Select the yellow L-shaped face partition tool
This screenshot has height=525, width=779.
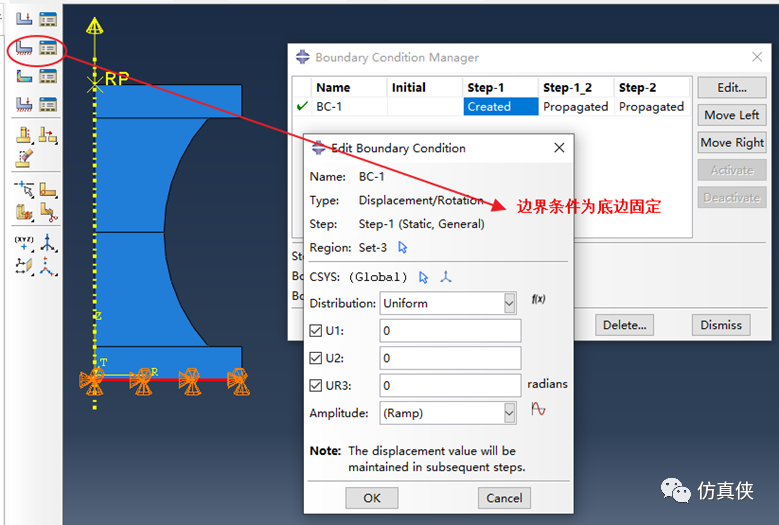point(48,189)
